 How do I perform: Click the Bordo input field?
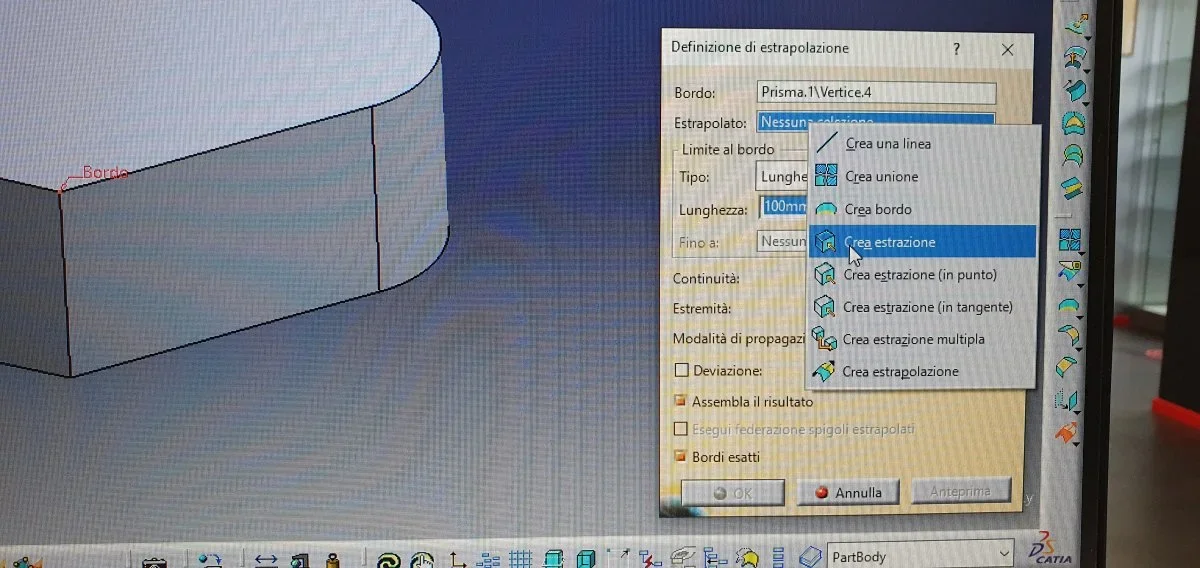click(876, 93)
